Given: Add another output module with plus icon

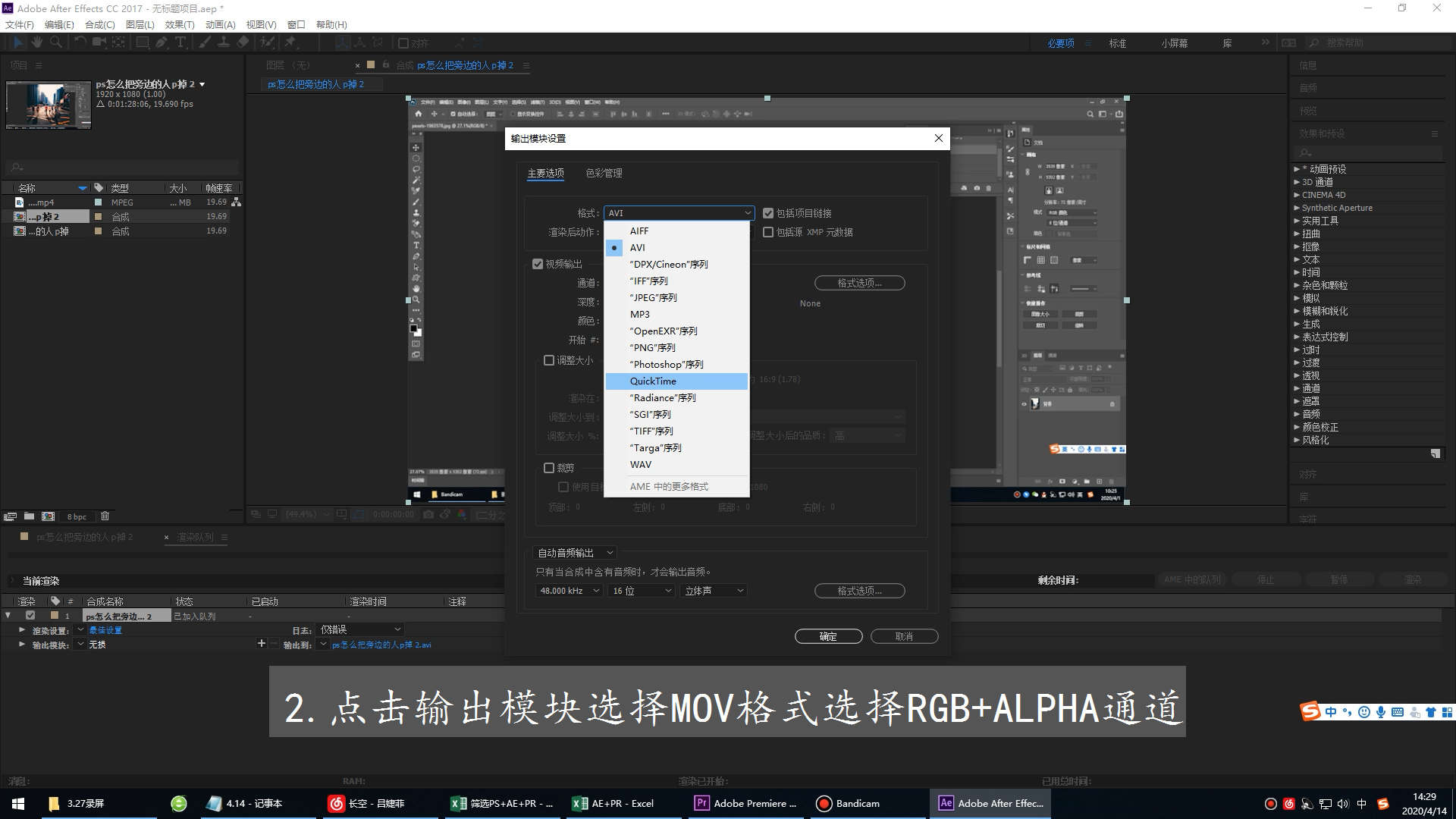Looking at the screenshot, I should pos(262,644).
